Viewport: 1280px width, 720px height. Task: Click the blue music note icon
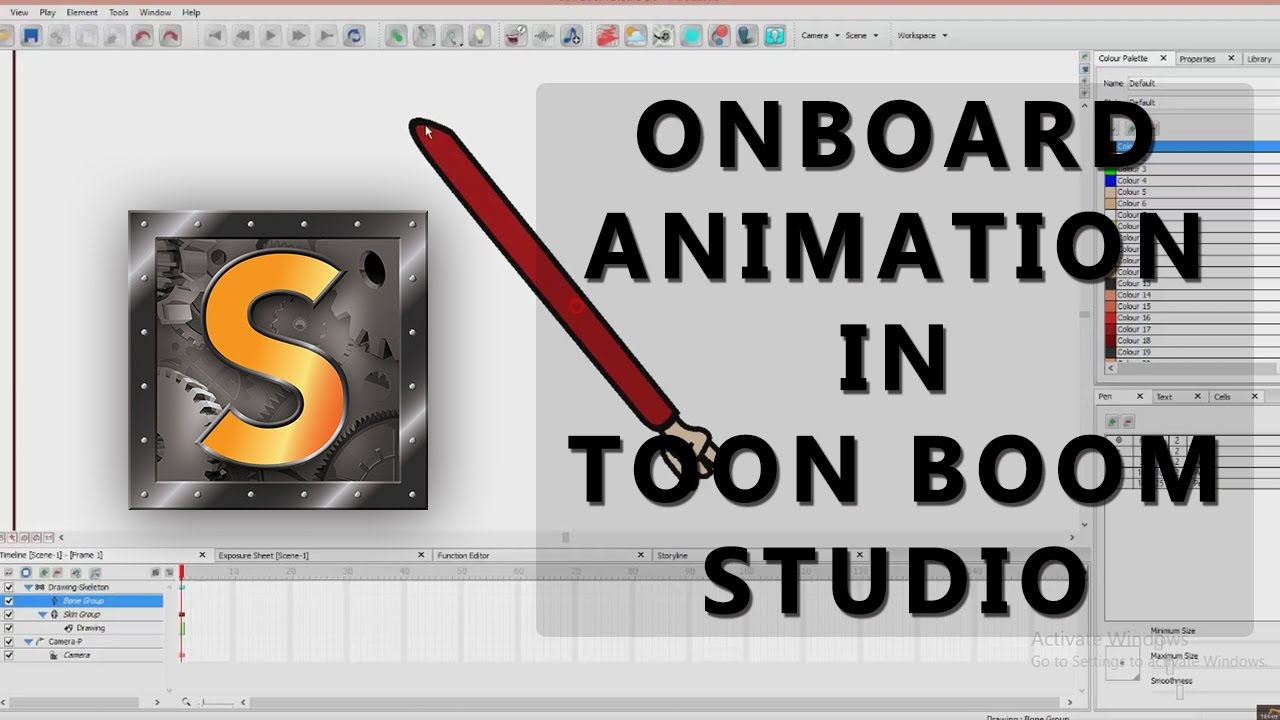tap(571, 36)
